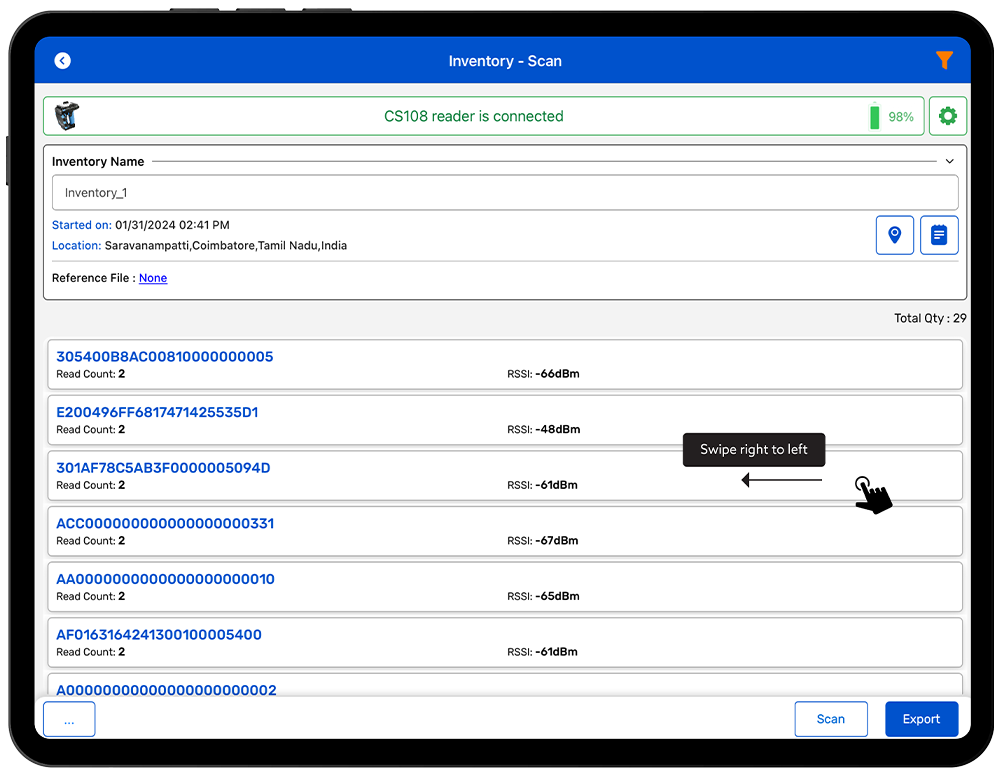Collapse the Inventory Name section chevron
1000x774 pixels.
[949, 161]
